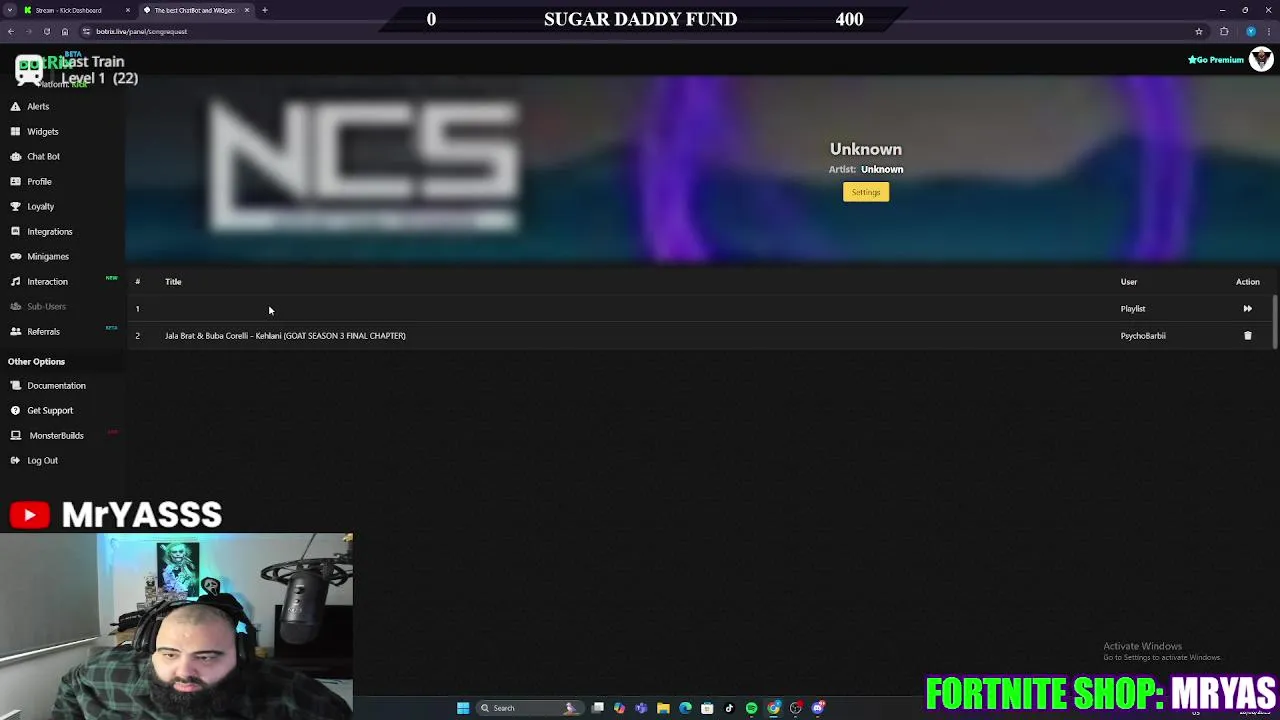This screenshot has width=1280, height=720.
Task: Click Go Premium
Action: [1216, 60]
